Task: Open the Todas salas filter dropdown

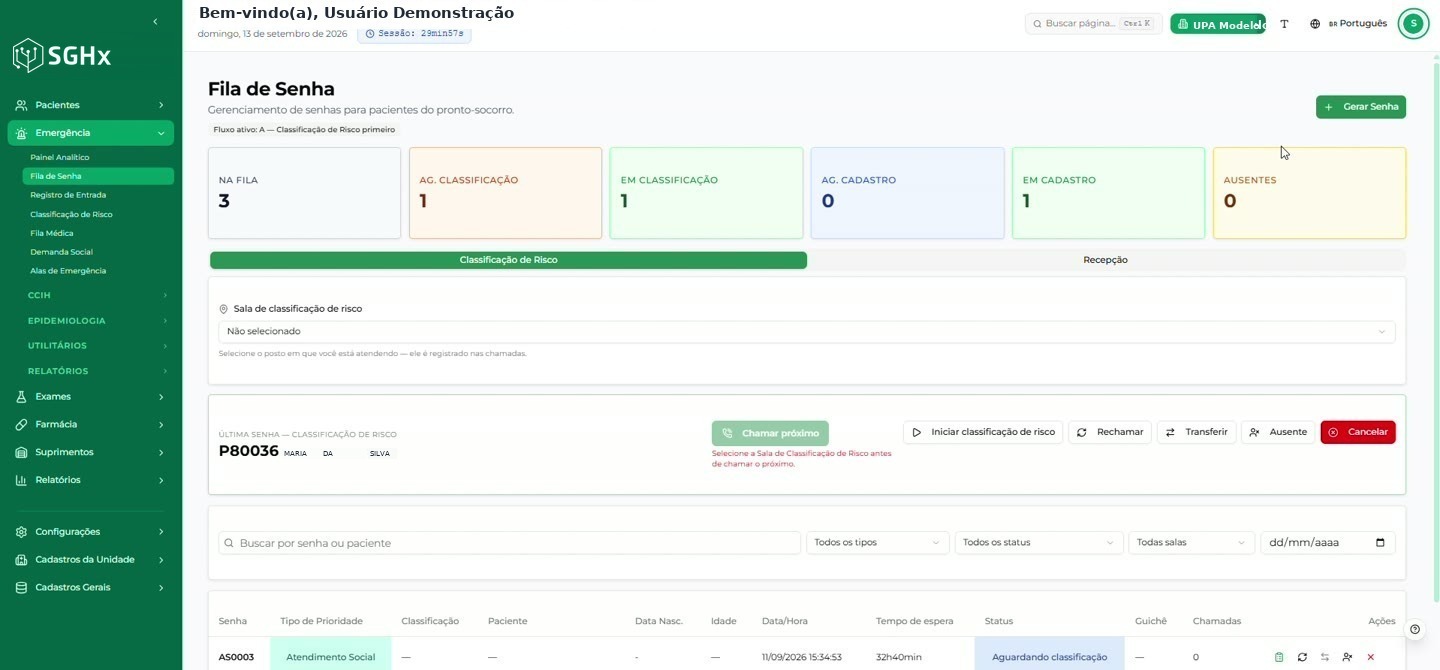Action: click(x=1191, y=543)
